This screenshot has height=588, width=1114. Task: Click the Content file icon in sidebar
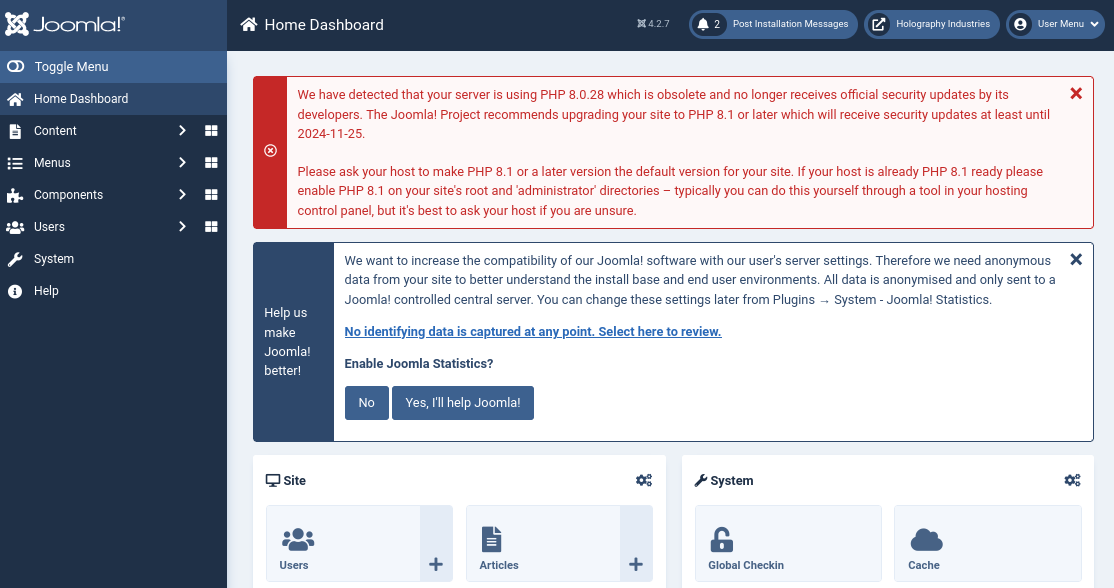[15, 131]
